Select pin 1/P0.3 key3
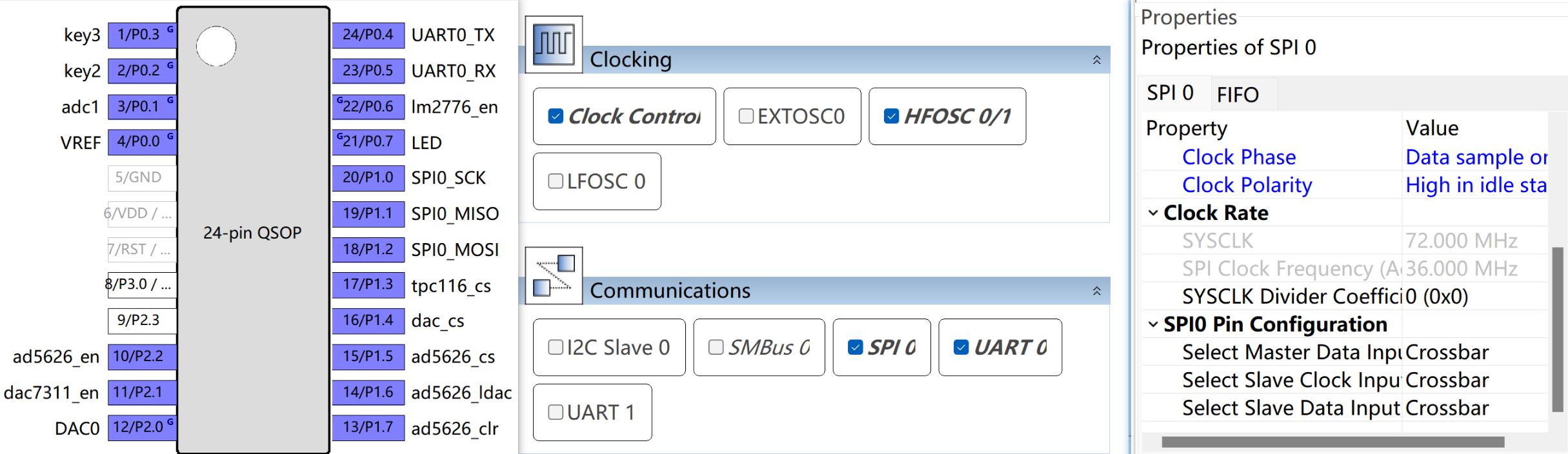This screenshot has height=454, width=1568. (142, 35)
